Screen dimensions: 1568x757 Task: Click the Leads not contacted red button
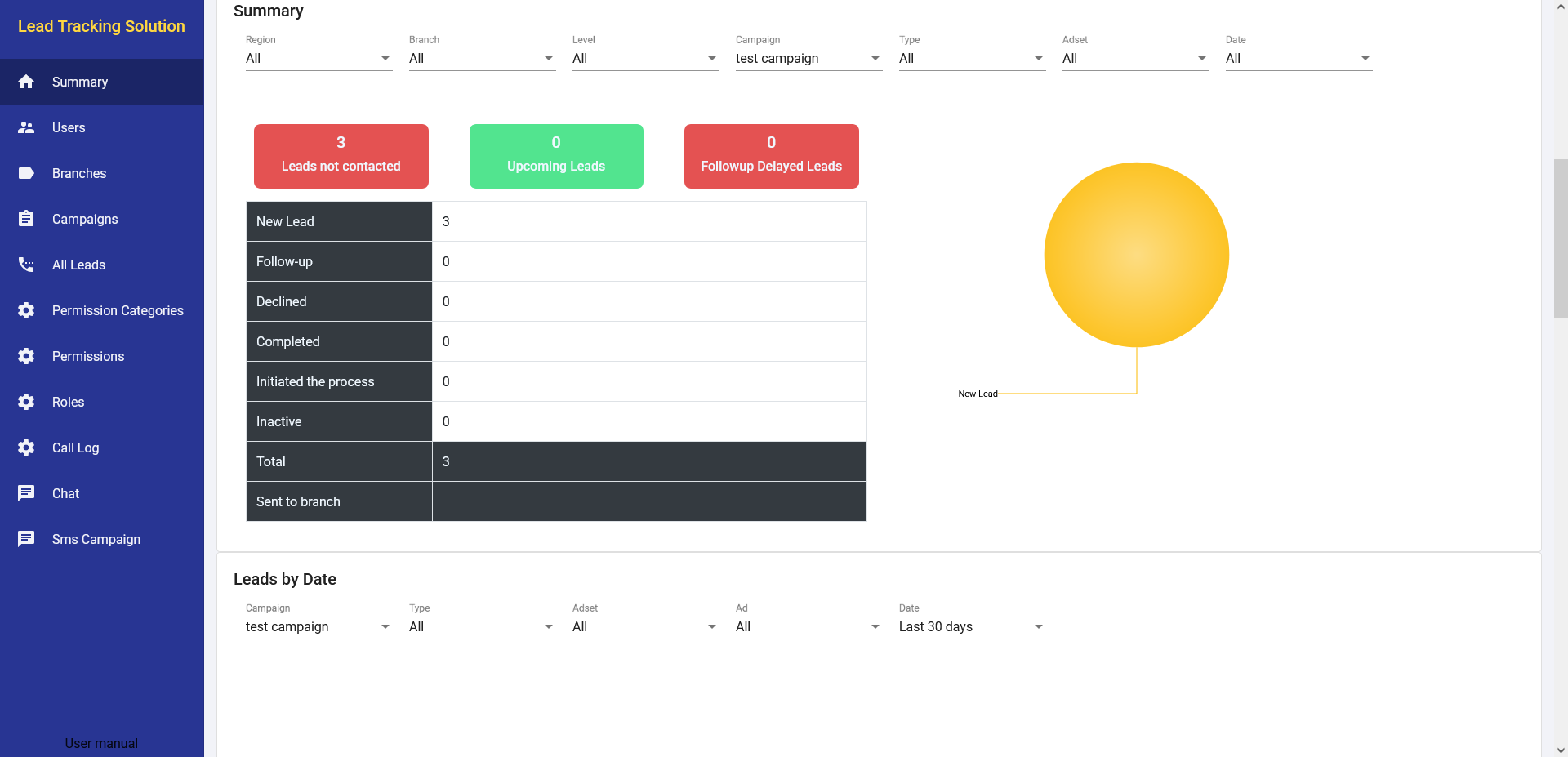341,156
